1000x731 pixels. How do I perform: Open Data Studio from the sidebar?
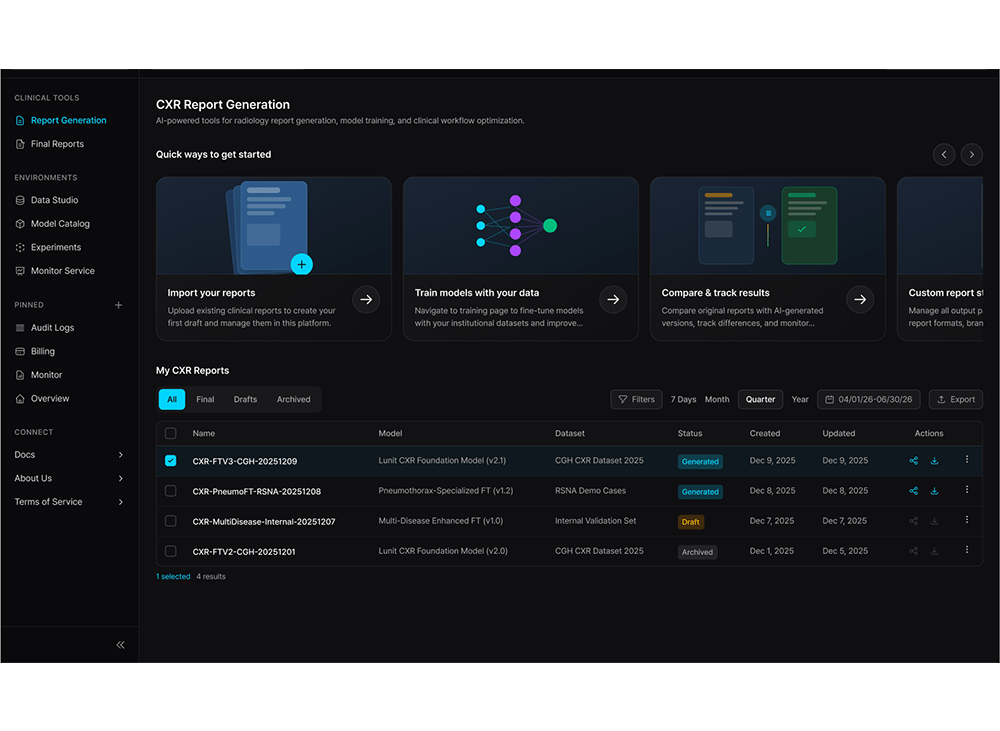[51, 199]
